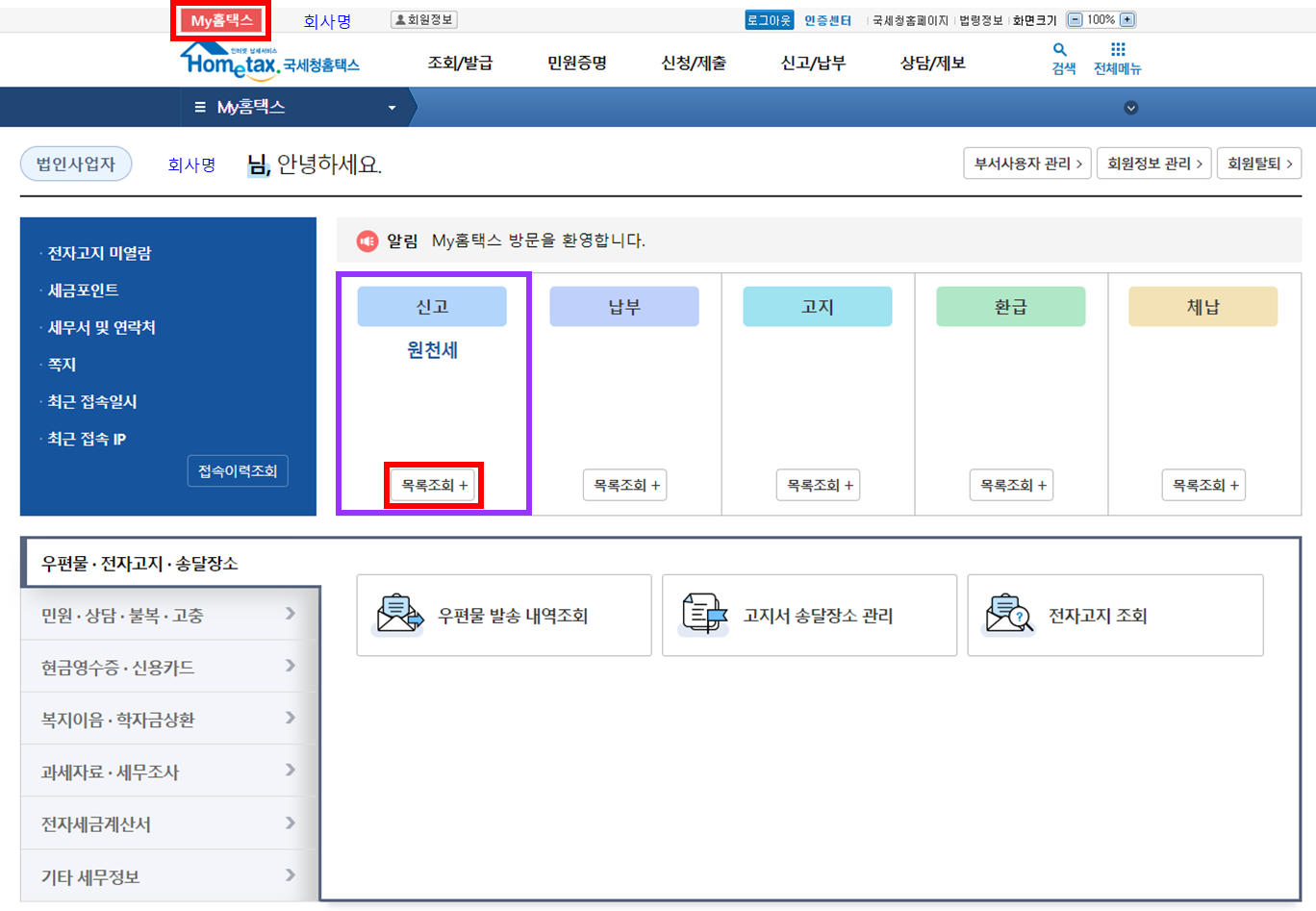Click the 알림 speaker icon
The height and width of the screenshot is (911, 1316).
click(x=367, y=240)
